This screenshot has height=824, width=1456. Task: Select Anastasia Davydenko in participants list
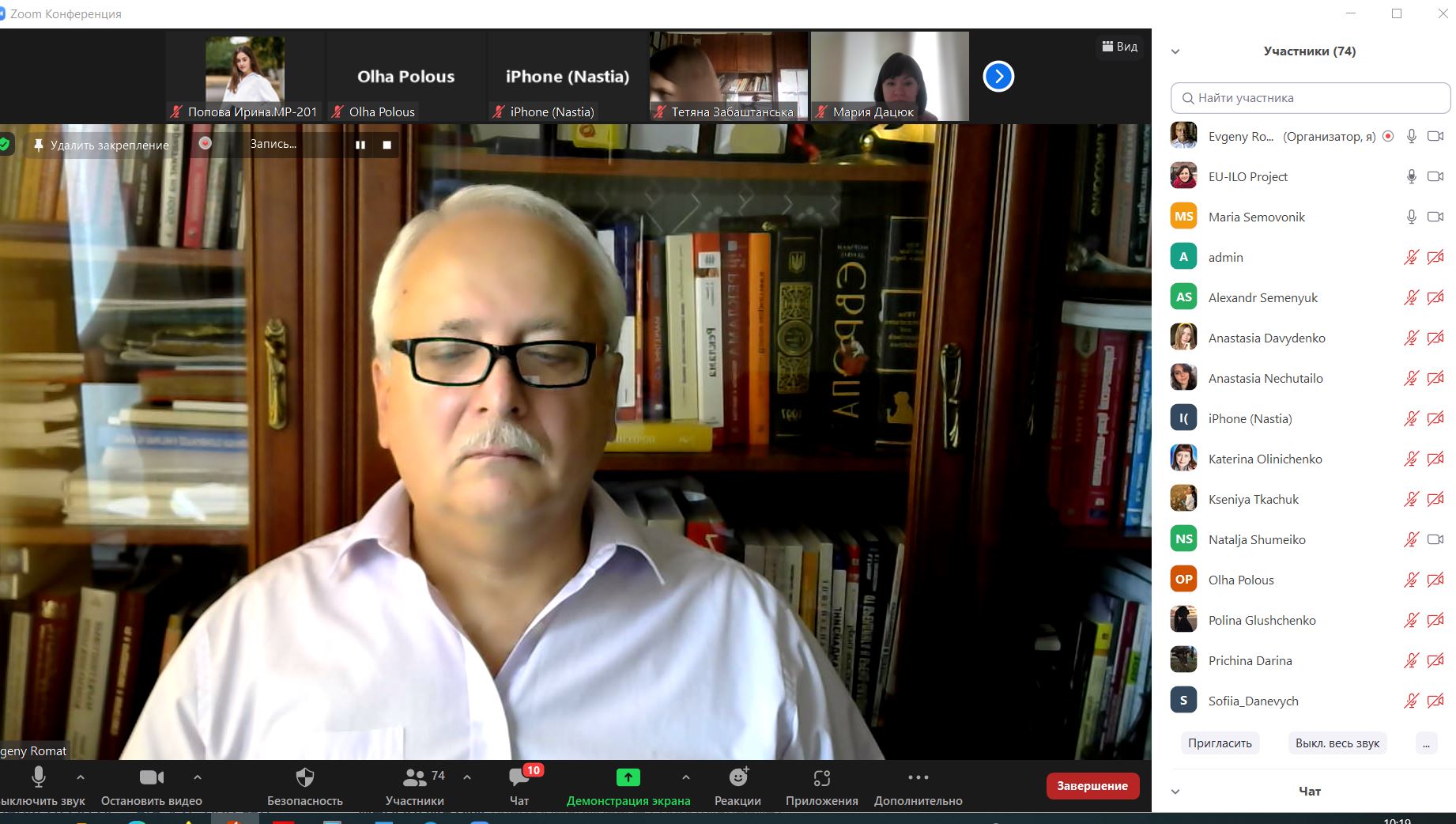[1266, 338]
